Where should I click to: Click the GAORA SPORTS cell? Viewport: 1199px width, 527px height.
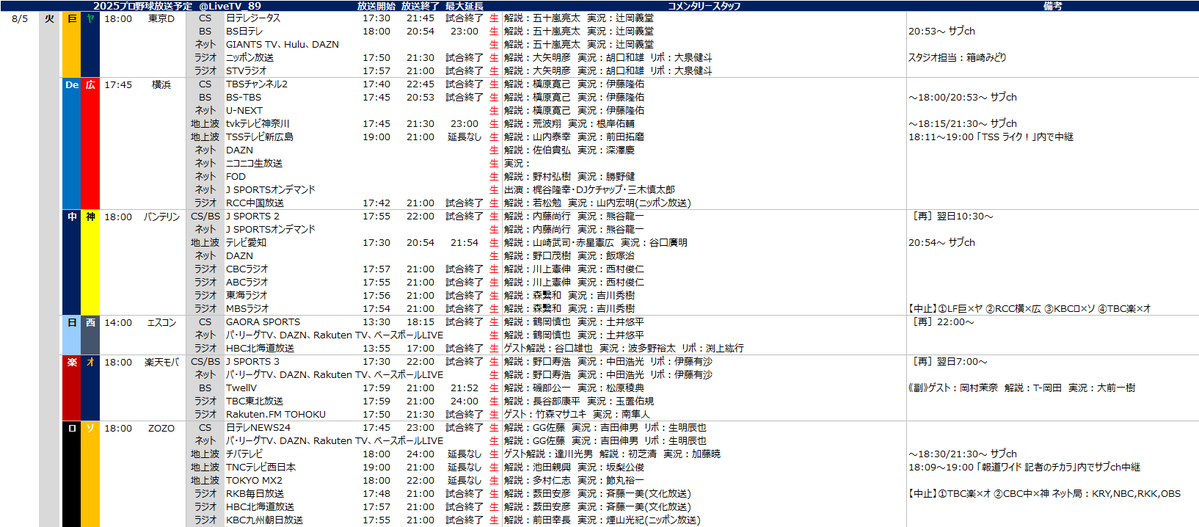263,321
